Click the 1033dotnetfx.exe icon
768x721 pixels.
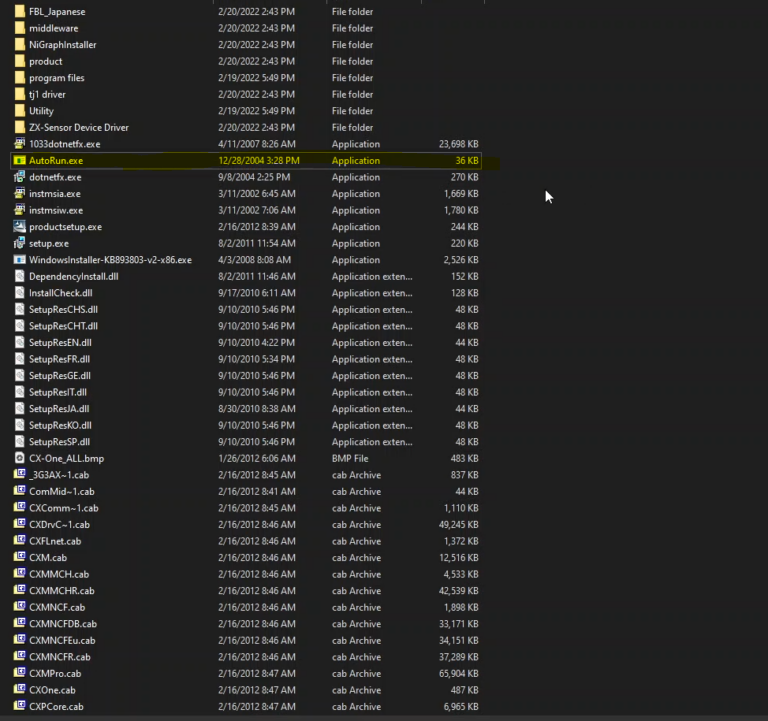coord(19,144)
